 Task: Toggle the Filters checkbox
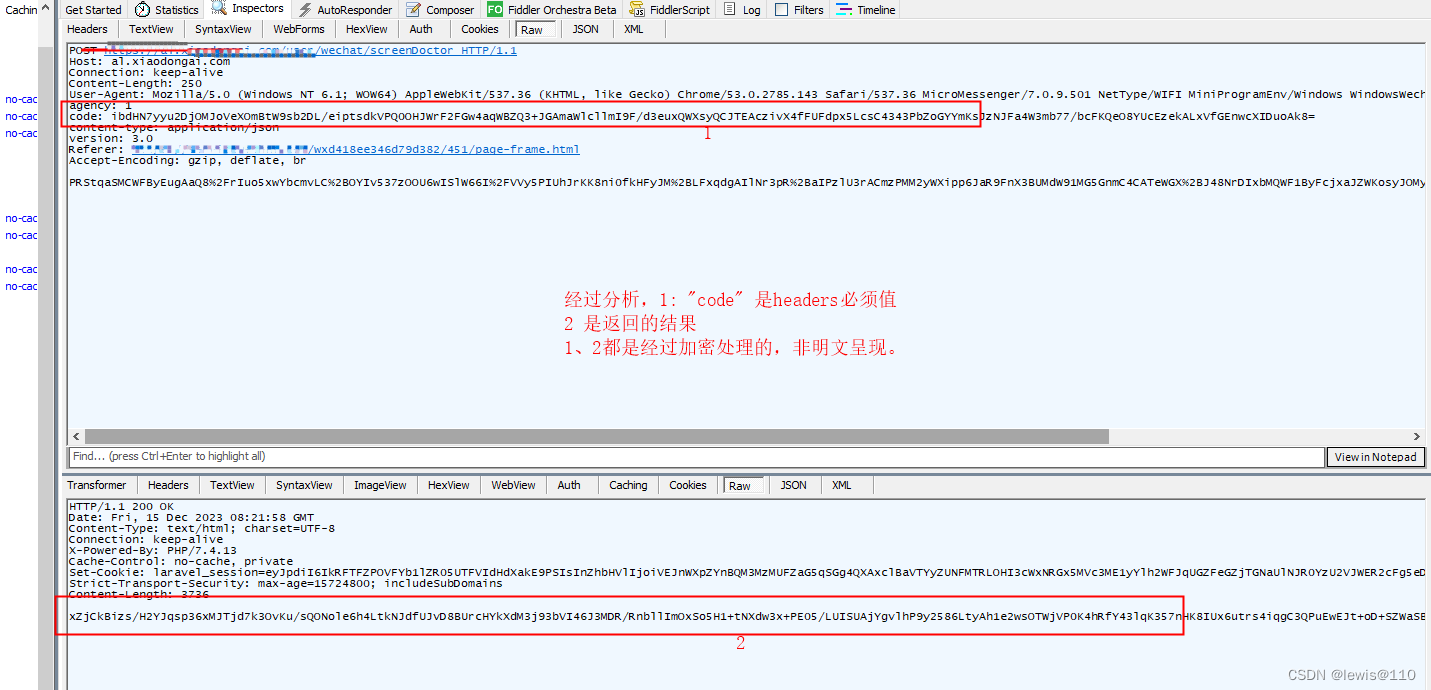pos(782,10)
